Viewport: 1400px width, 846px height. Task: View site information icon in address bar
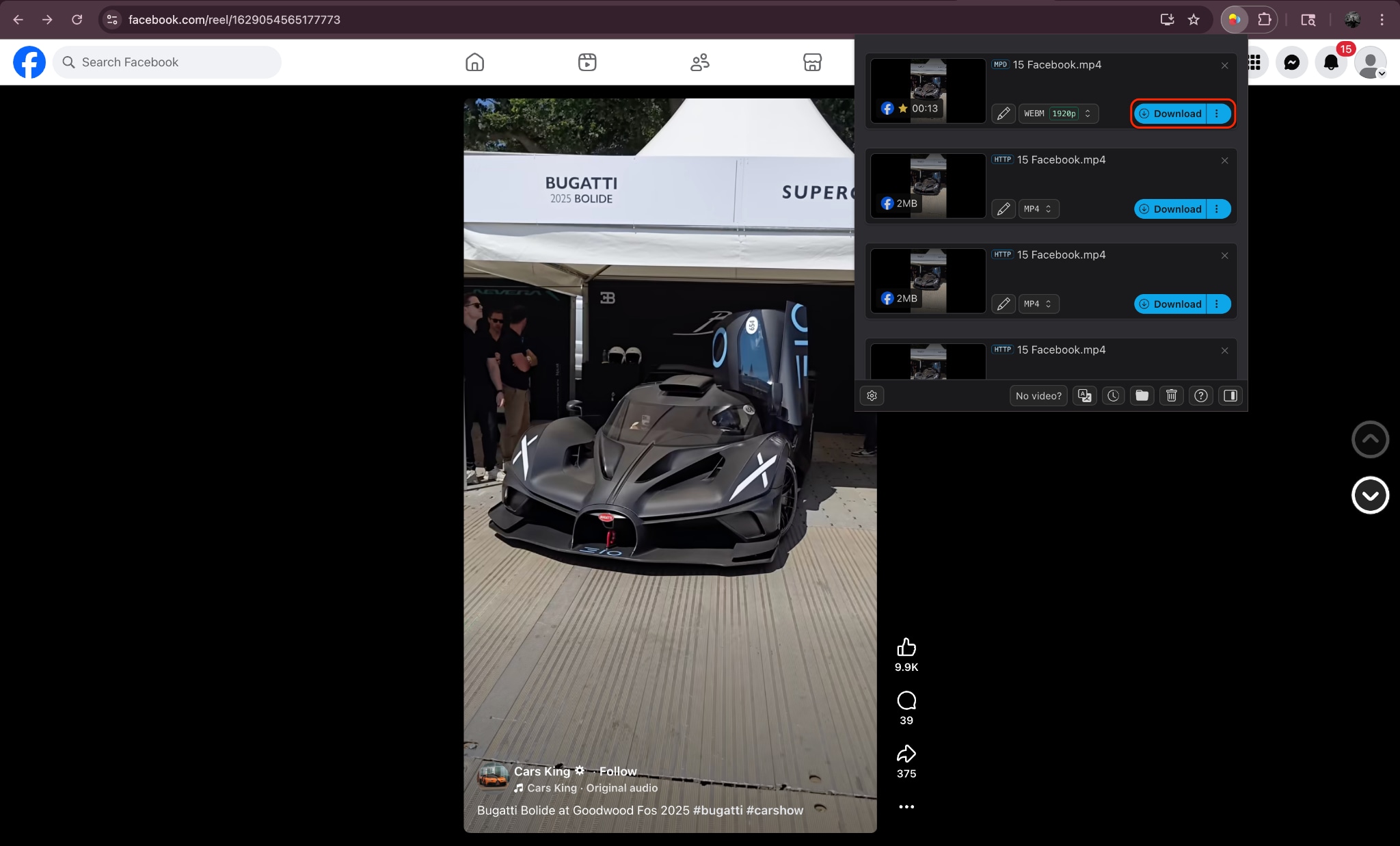click(x=113, y=20)
